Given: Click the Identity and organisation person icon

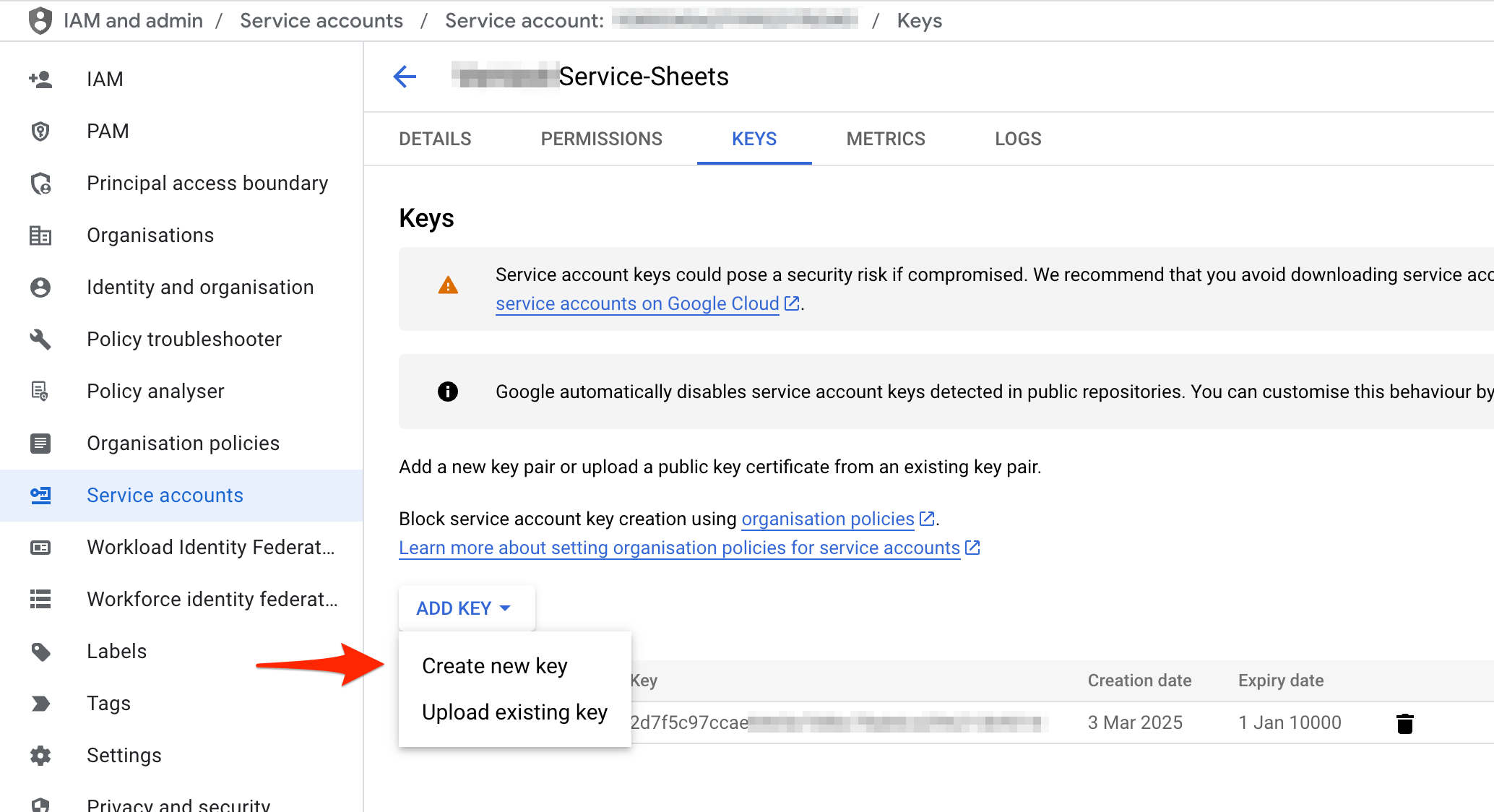Looking at the screenshot, I should coord(40,287).
